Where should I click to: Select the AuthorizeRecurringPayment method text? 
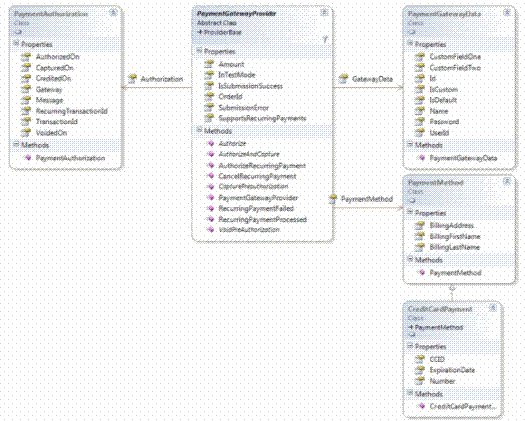coord(262,165)
